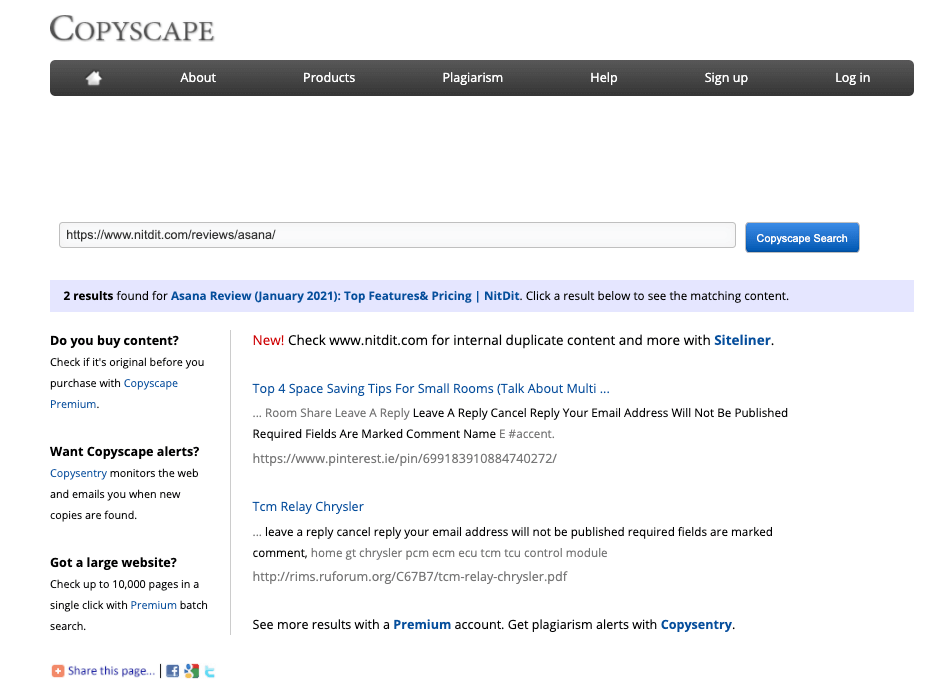Click Copysentry link below results
This screenshot has width=948, height=696.
[696, 624]
